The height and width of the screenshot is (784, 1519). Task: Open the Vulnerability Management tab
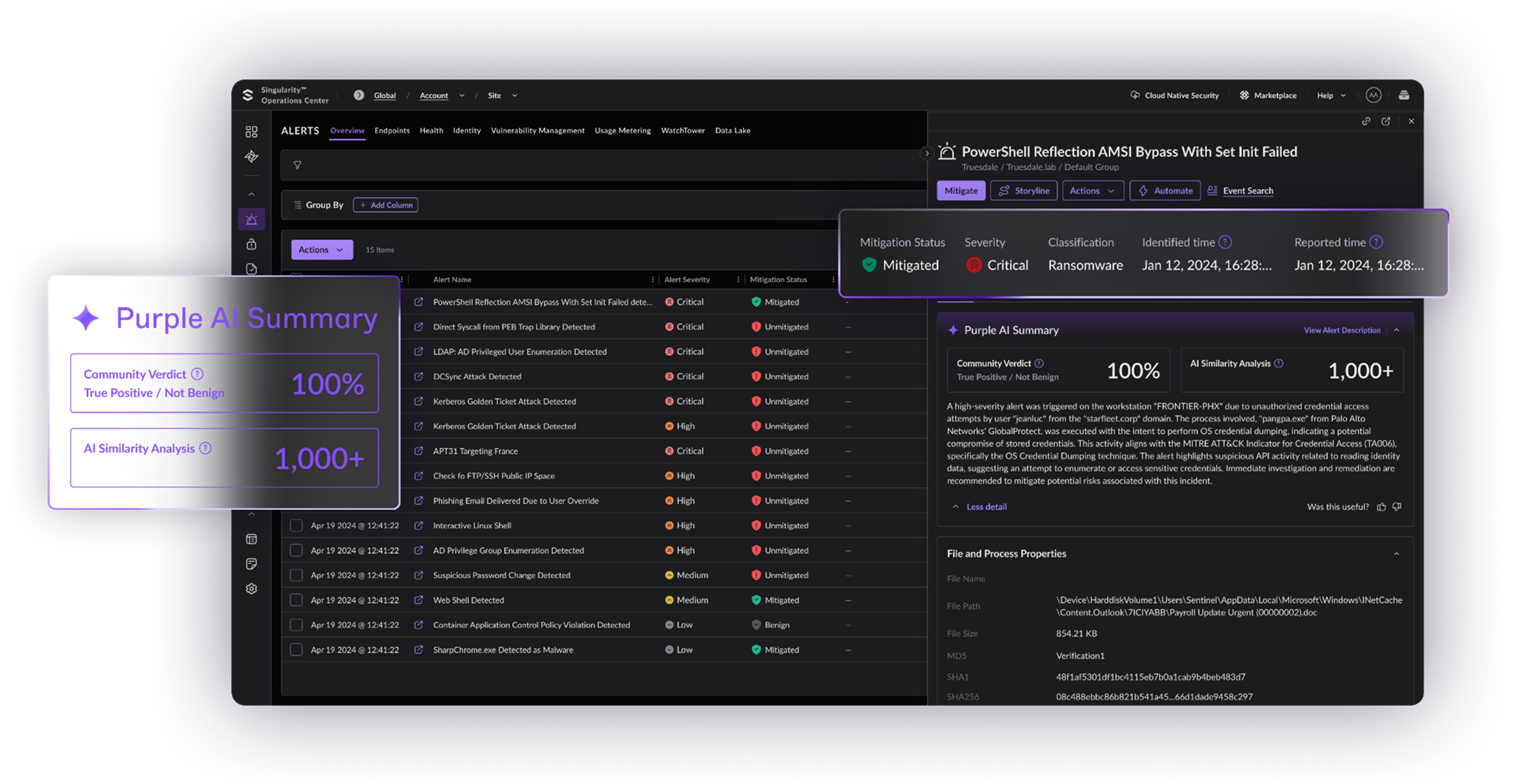point(537,131)
